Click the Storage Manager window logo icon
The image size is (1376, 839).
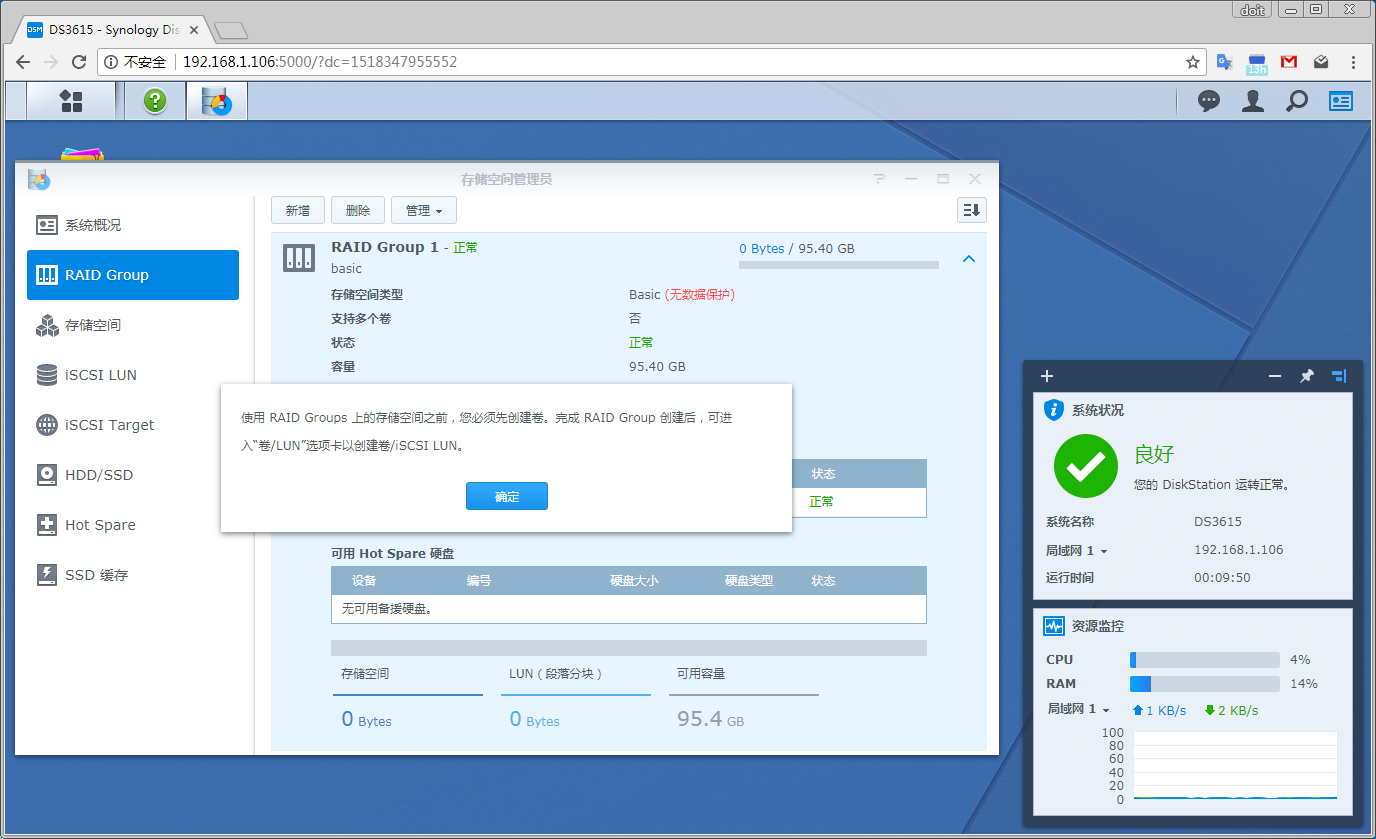click(x=39, y=179)
